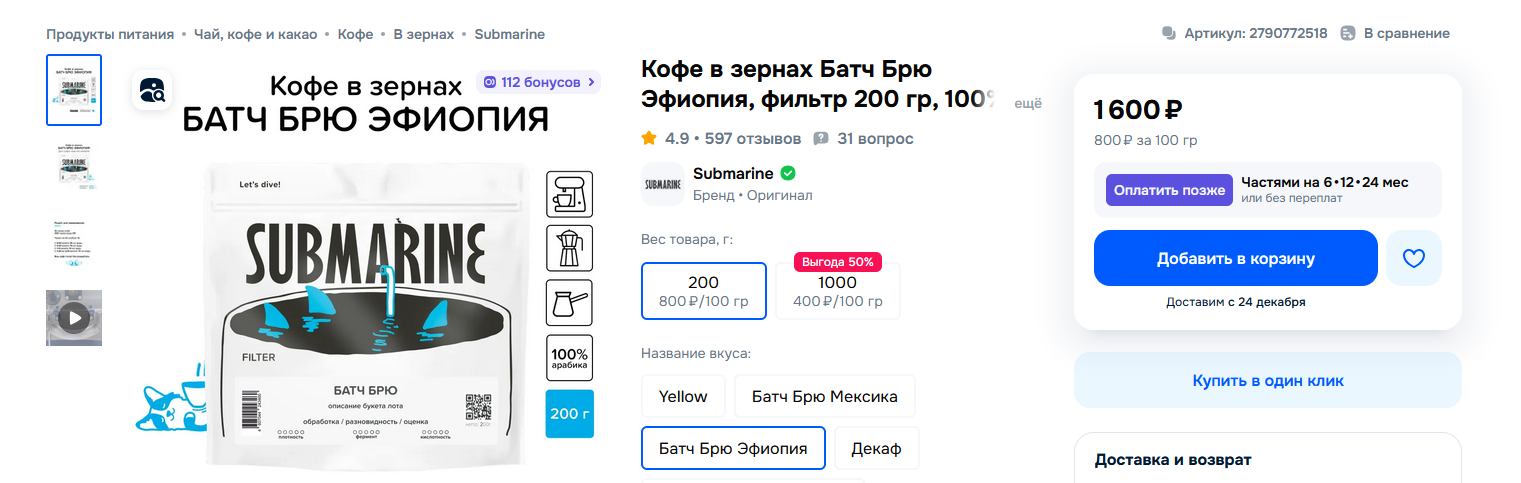Select the second product image thumbnail
The height and width of the screenshot is (483, 1521).
[x=74, y=168]
